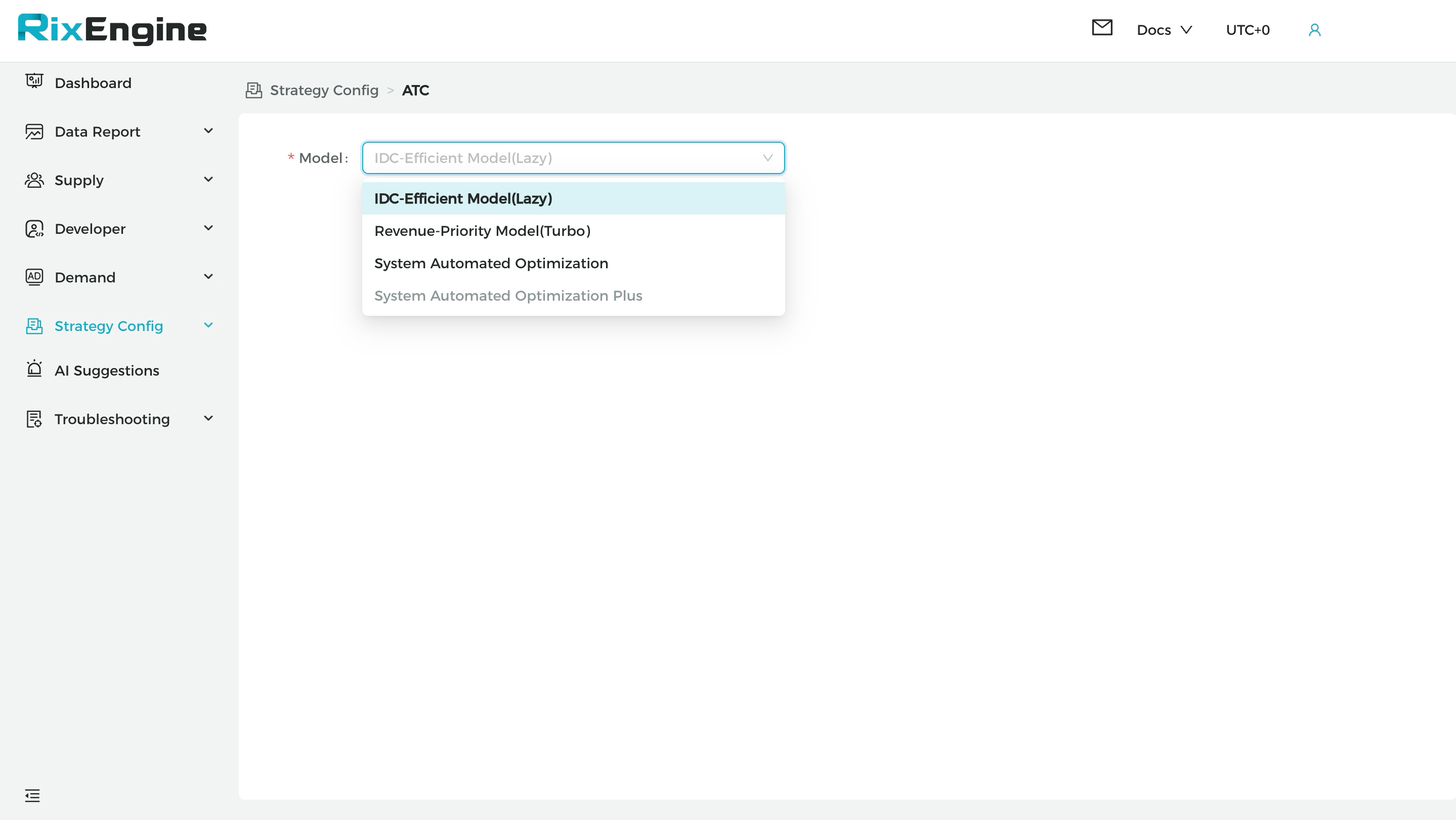
Task: Open the user profile icon
Action: click(1315, 30)
